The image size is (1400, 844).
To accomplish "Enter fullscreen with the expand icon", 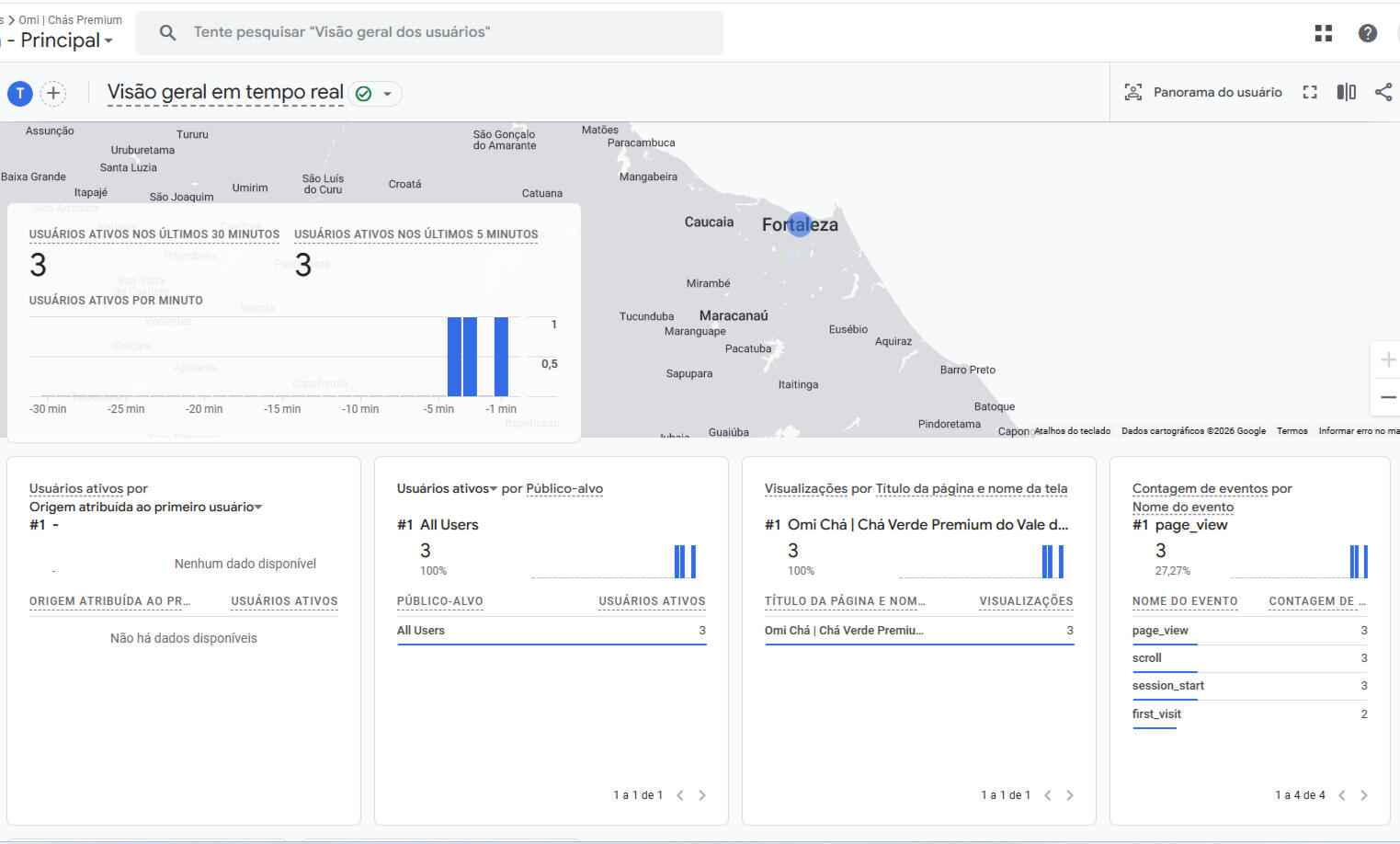I will point(1309,92).
